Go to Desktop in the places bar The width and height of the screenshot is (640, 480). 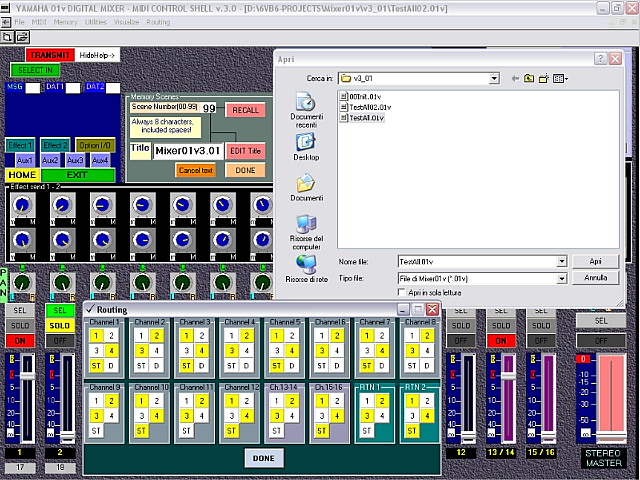306,147
